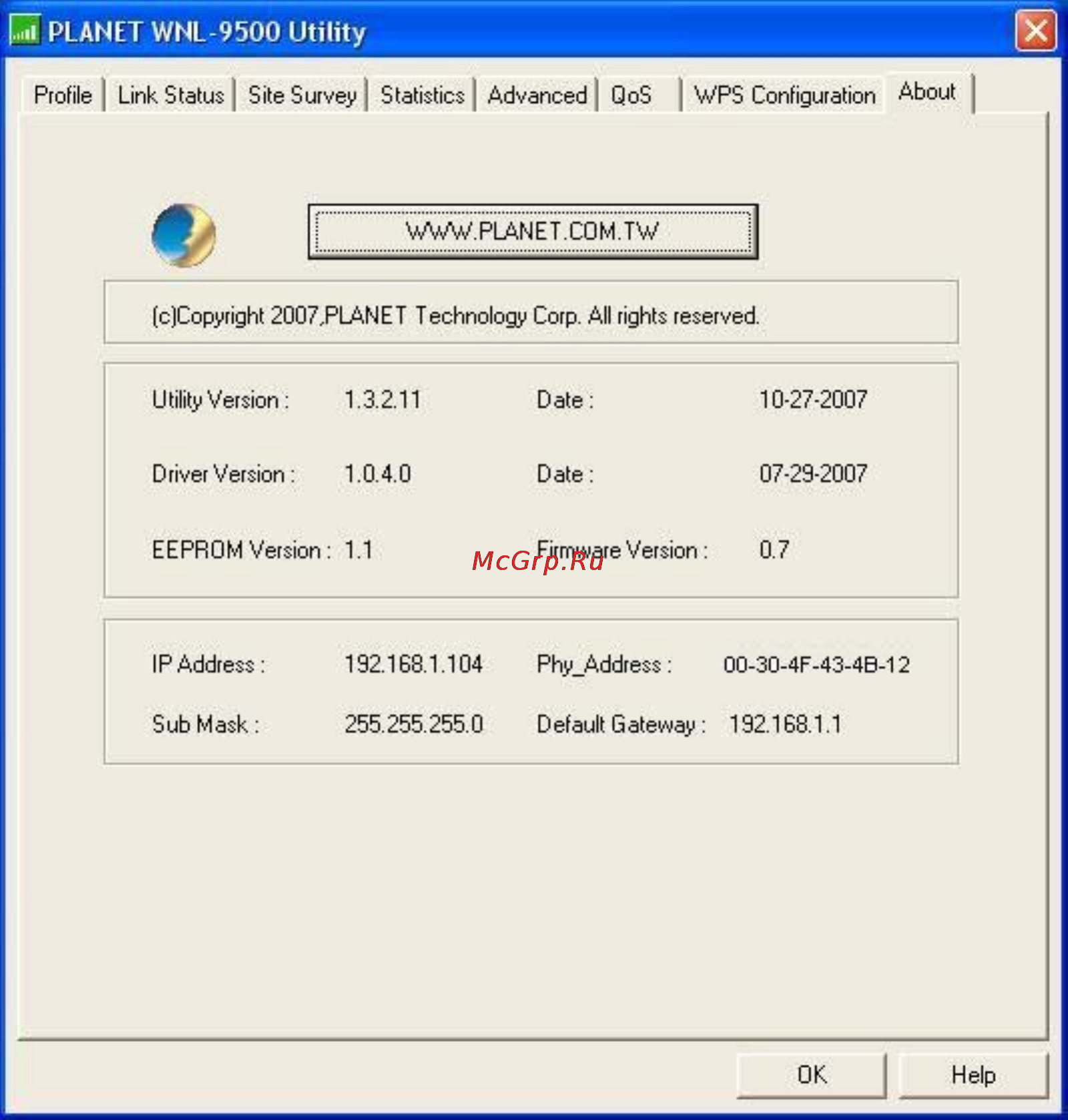Click the subnet mask 255.255.255.0
This screenshot has height=1120, width=1068.
(414, 724)
